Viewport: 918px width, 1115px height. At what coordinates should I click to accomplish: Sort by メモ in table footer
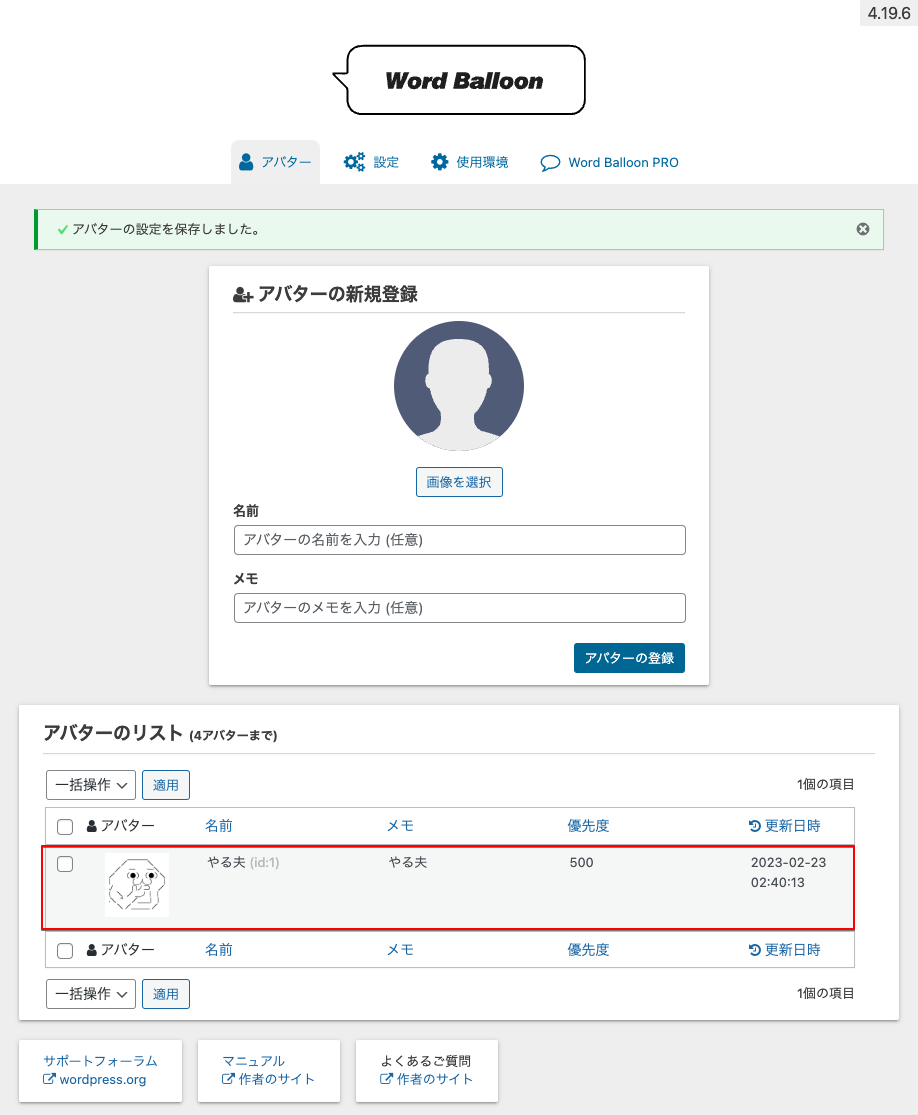(400, 949)
